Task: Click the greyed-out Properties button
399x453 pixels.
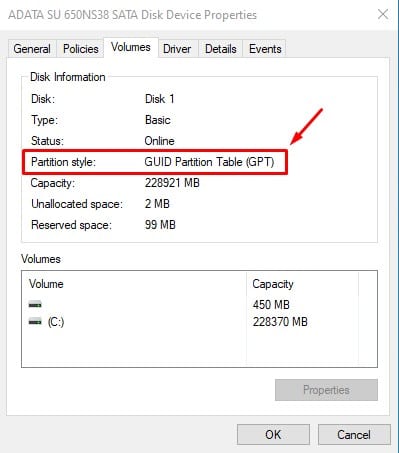Action: [326, 390]
